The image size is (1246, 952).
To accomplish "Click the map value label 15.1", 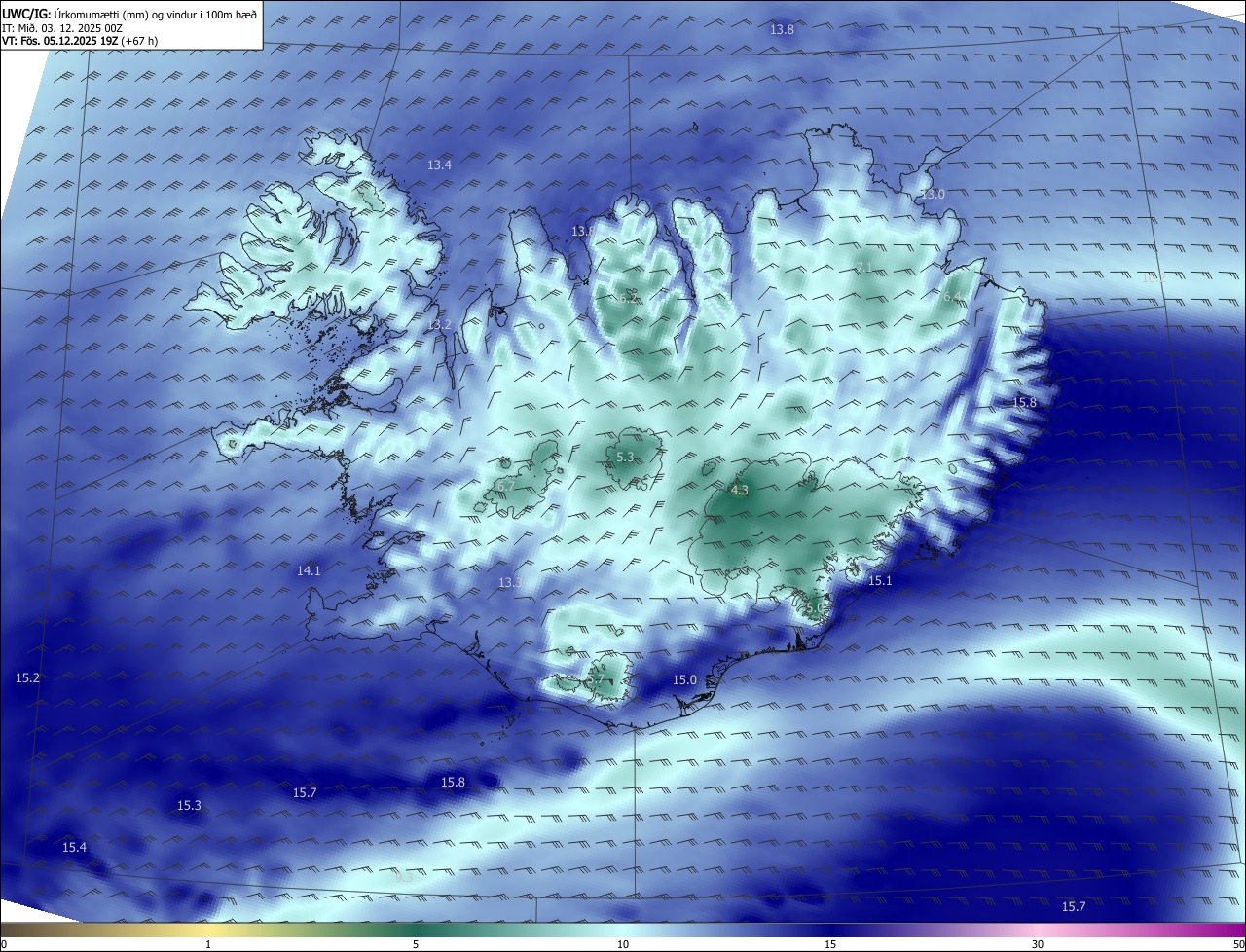I will pyautogui.click(x=880, y=581).
